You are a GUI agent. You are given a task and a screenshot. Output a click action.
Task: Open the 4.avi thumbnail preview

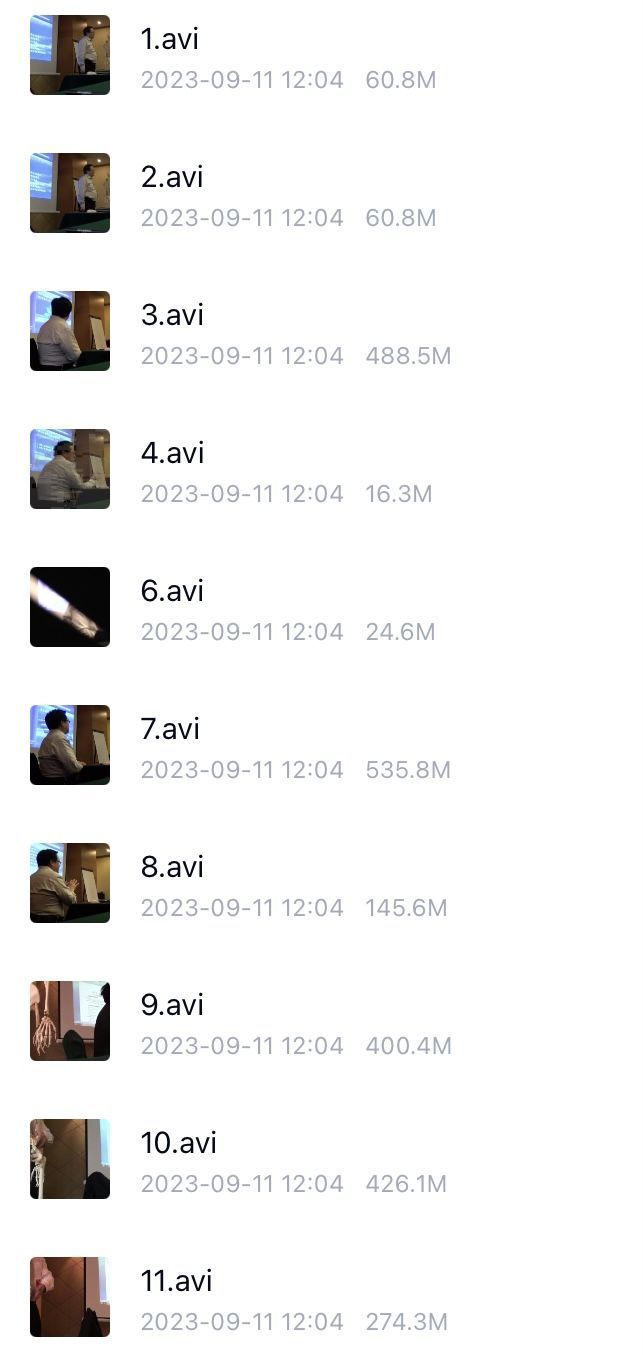(70, 469)
